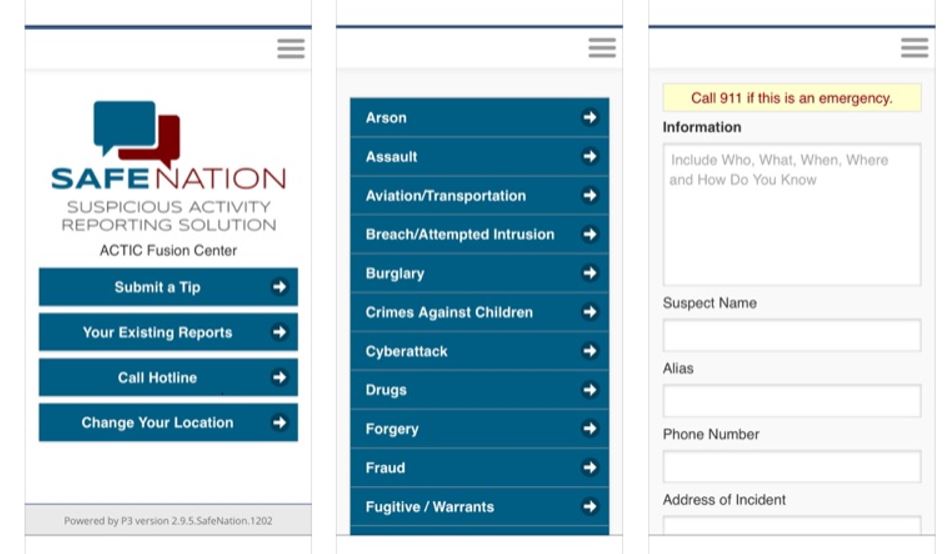Open hamburger menu above crime category list
The width and height of the screenshot is (951, 554).
click(602, 48)
